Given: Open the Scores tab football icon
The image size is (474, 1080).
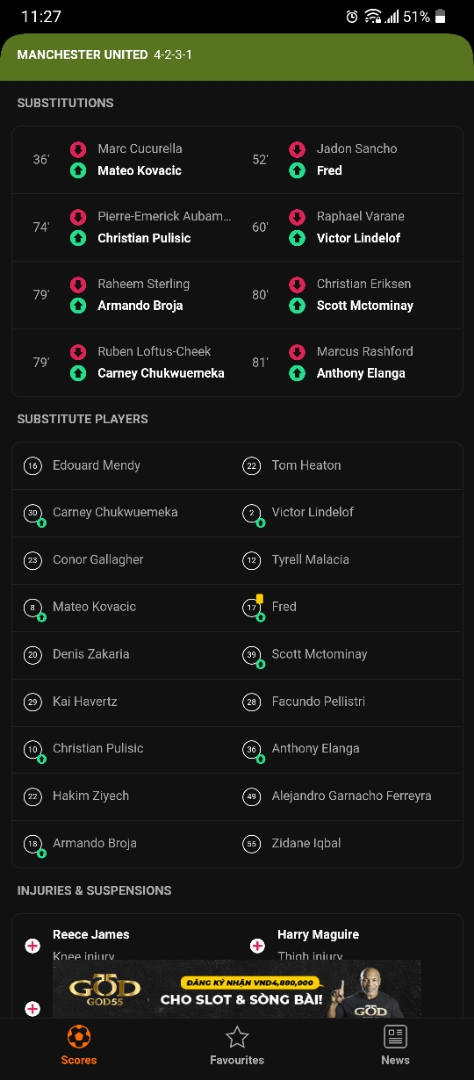Looking at the screenshot, I should (79, 1036).
